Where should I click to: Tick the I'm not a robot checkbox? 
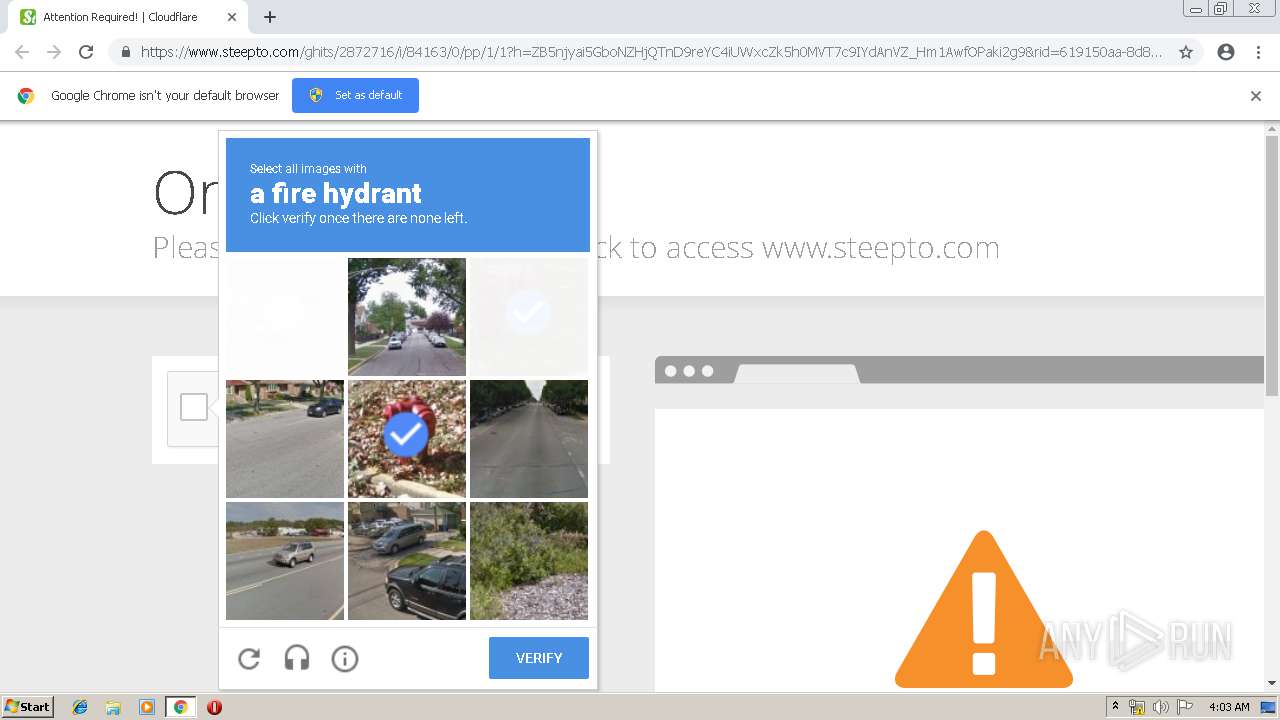tap(194, 407)
